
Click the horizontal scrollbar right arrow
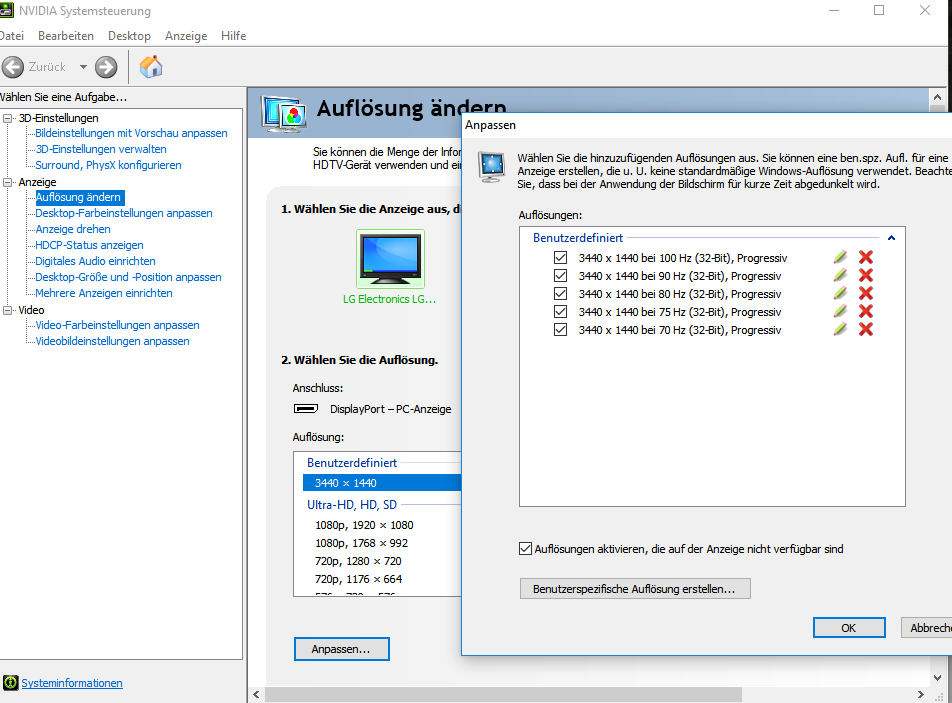(921, 695)
